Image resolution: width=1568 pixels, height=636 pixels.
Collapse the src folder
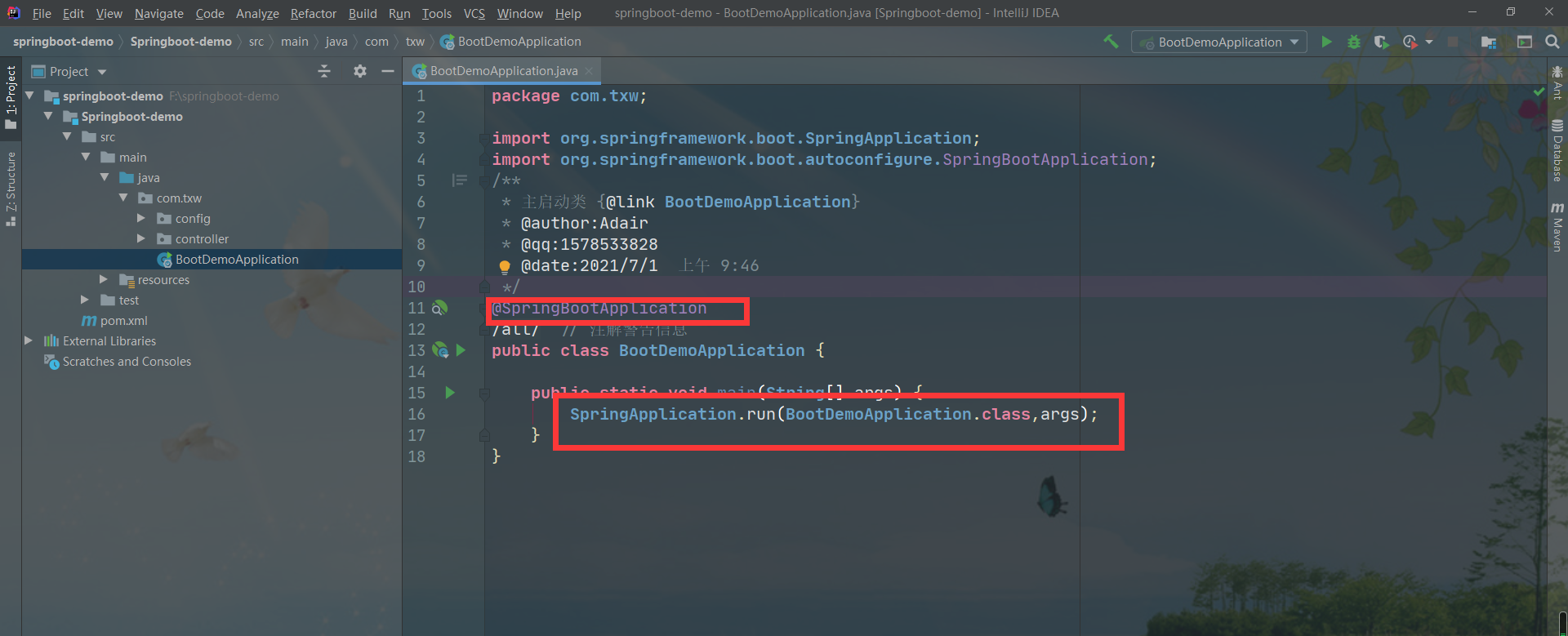tap(67, 136)
